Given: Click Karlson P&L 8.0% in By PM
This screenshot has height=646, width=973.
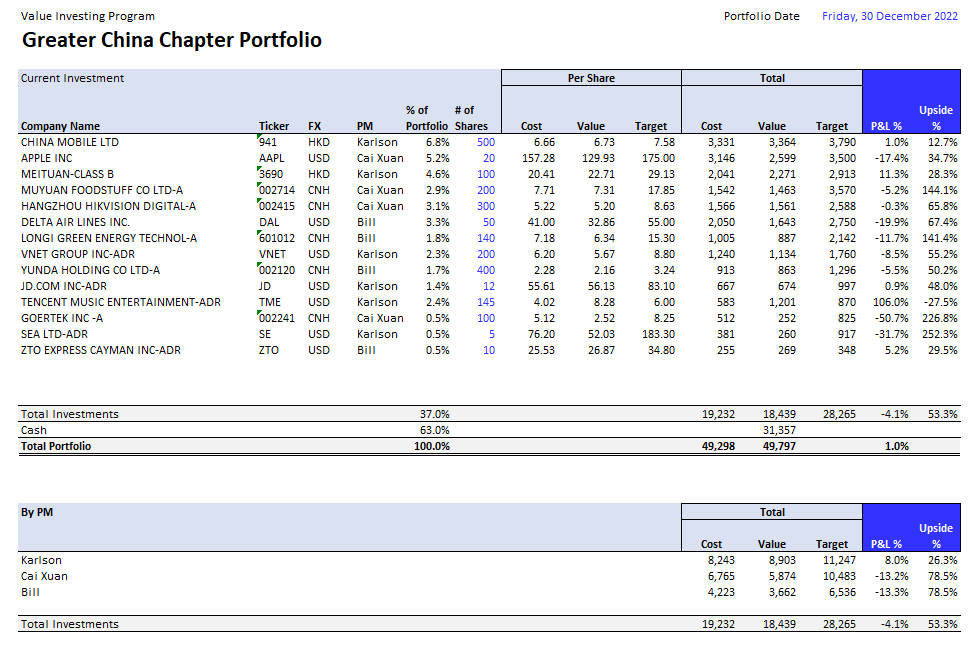Looking at the screenshot, I should pos(897,560).
